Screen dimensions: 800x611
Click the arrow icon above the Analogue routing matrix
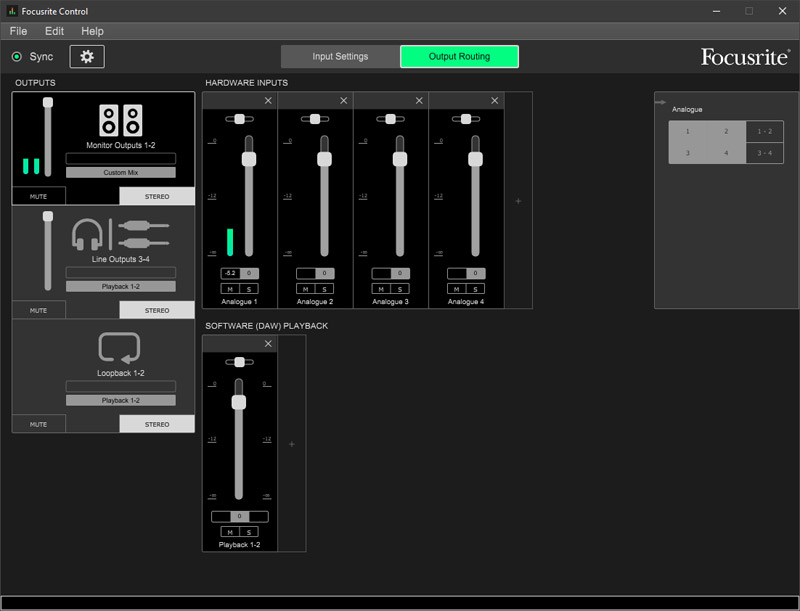(662, 100)
